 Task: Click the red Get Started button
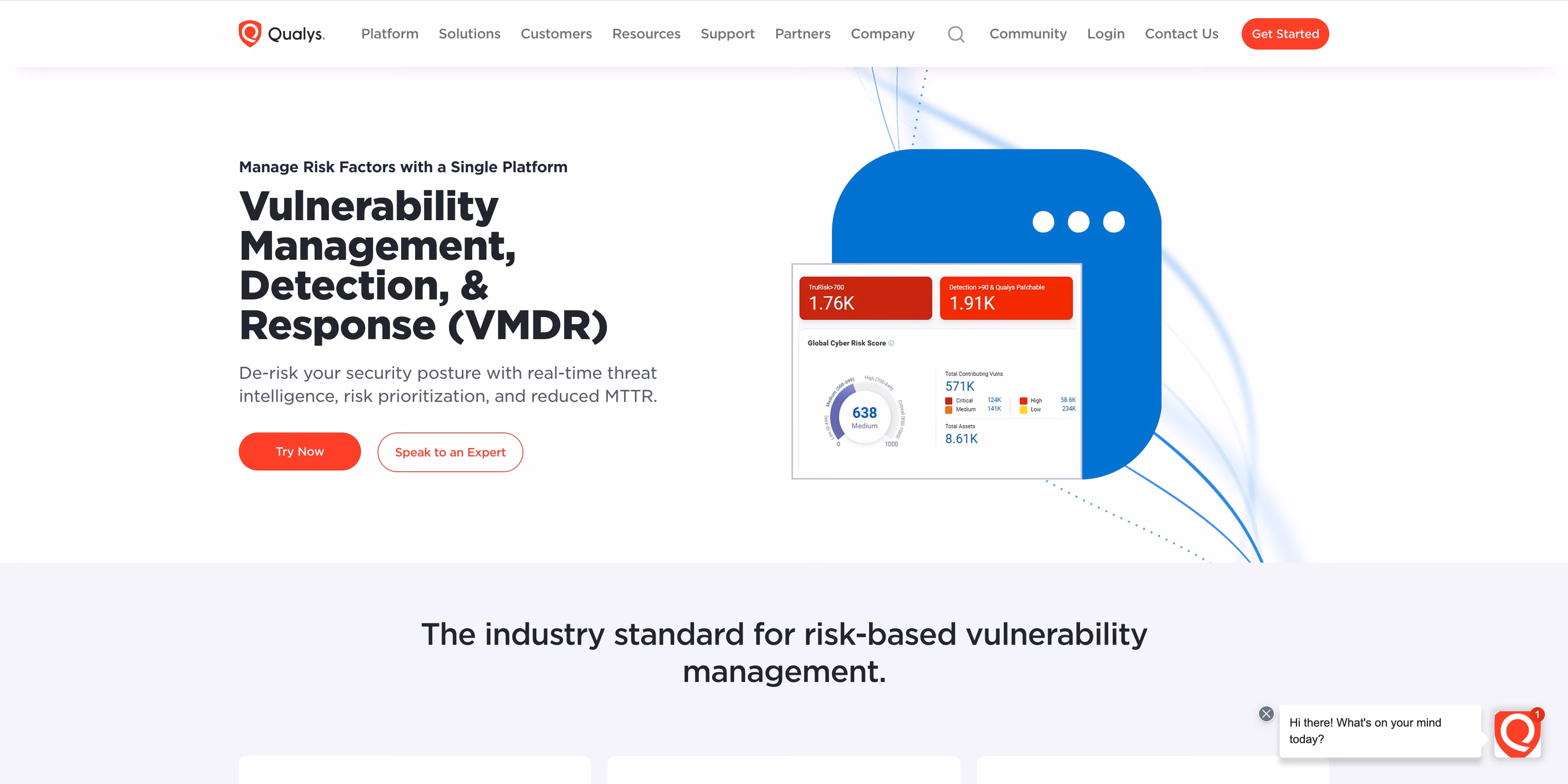[1285, 33]
